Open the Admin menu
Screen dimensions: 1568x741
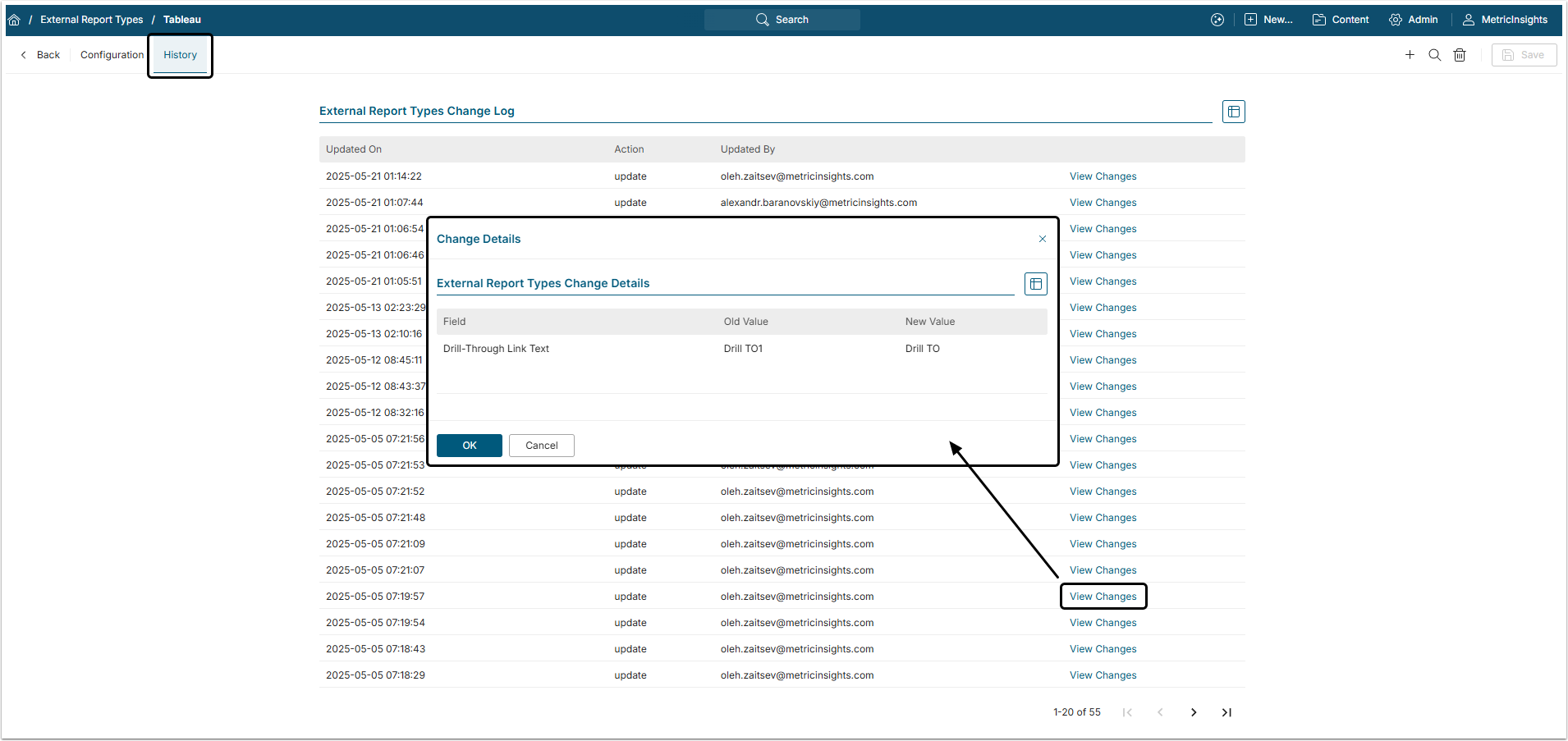(x=1414, y=20)
